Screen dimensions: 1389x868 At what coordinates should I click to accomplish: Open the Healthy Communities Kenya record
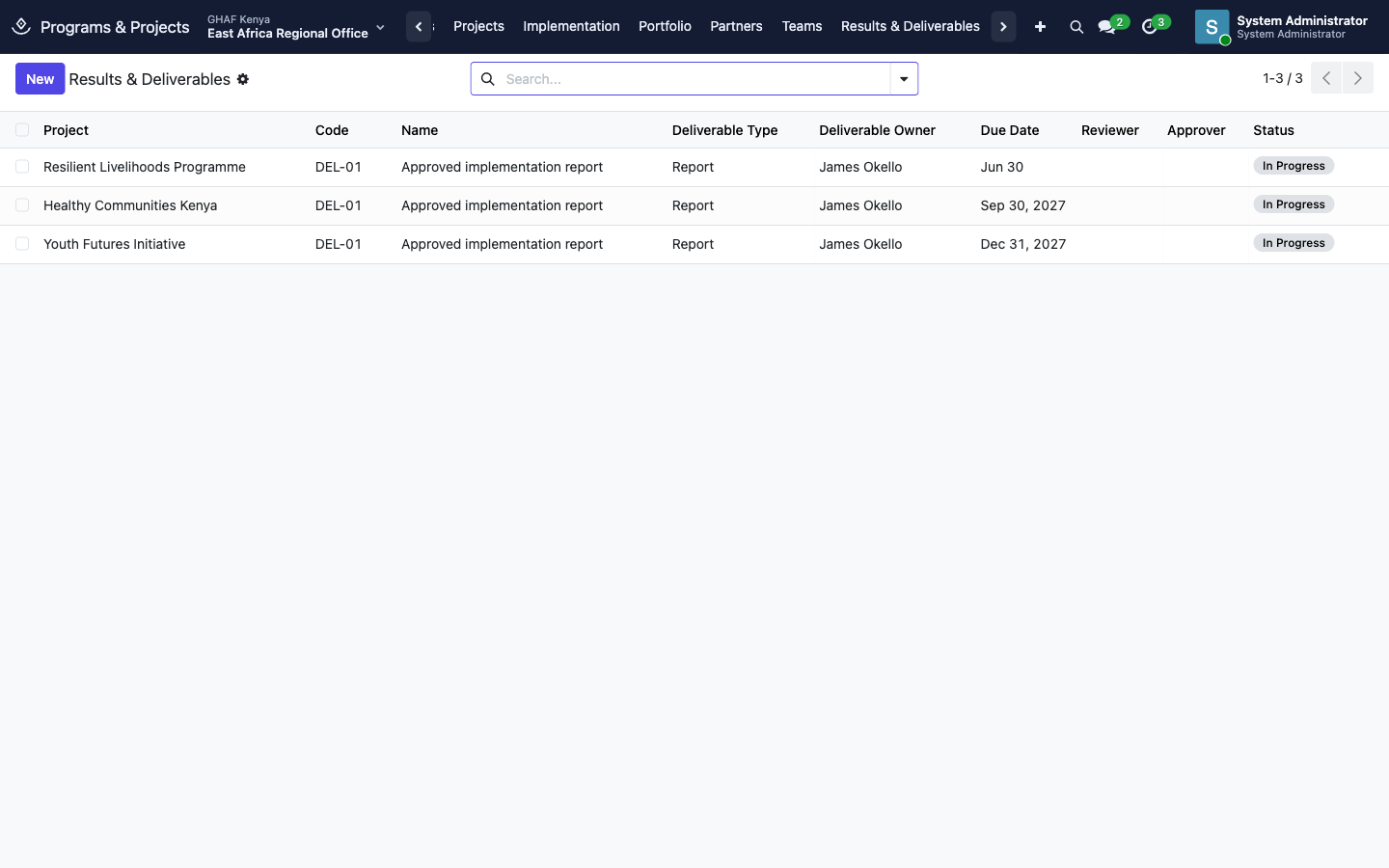130,205
